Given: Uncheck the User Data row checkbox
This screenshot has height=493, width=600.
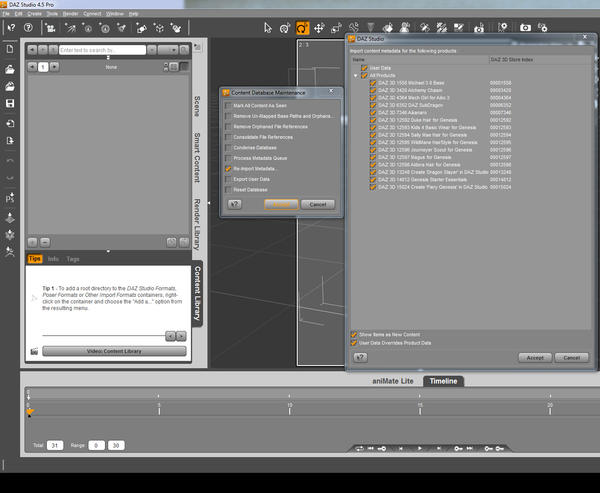Looking at the screenshot, I should (364, 68).
